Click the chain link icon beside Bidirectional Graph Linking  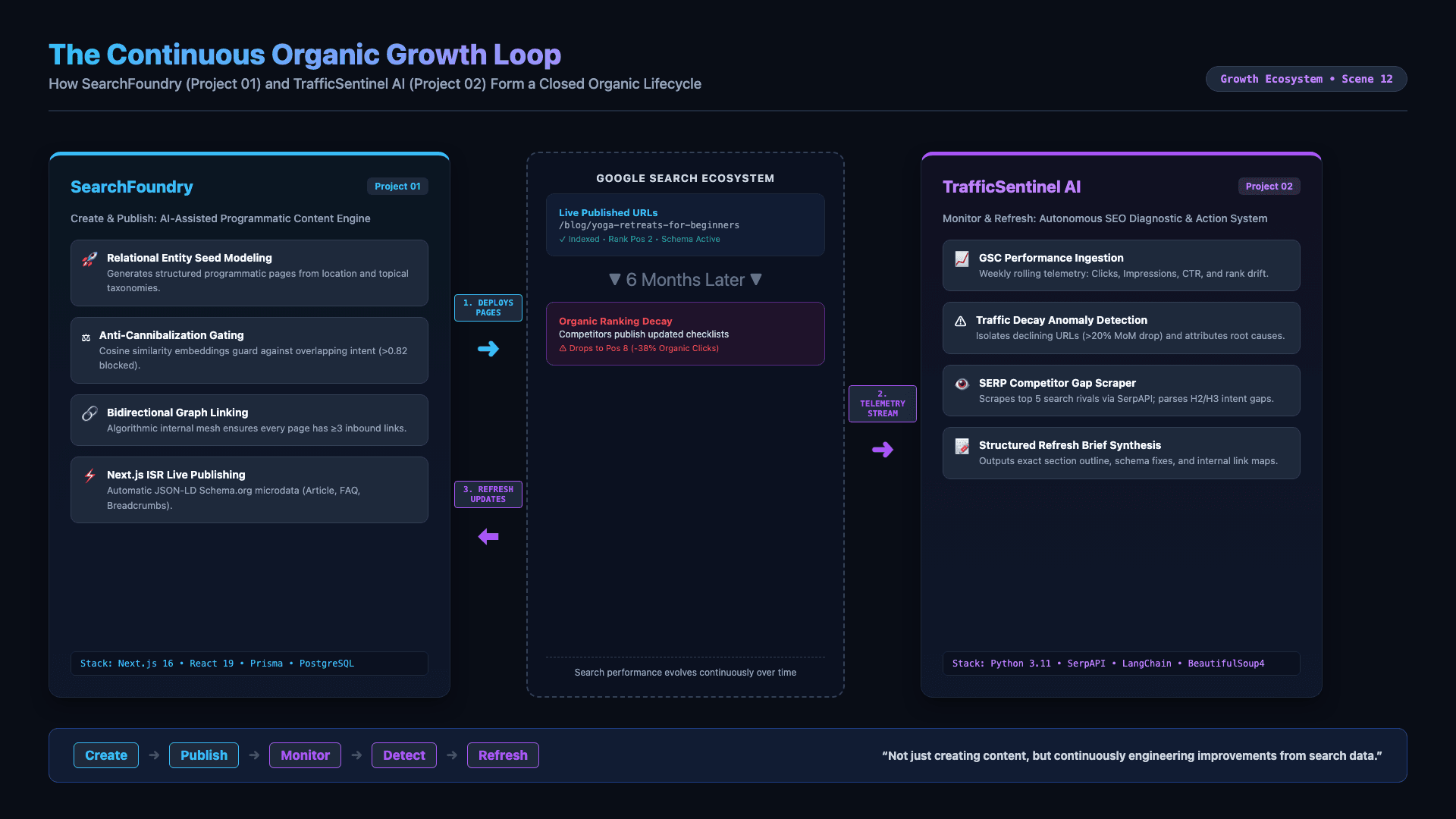89,413
